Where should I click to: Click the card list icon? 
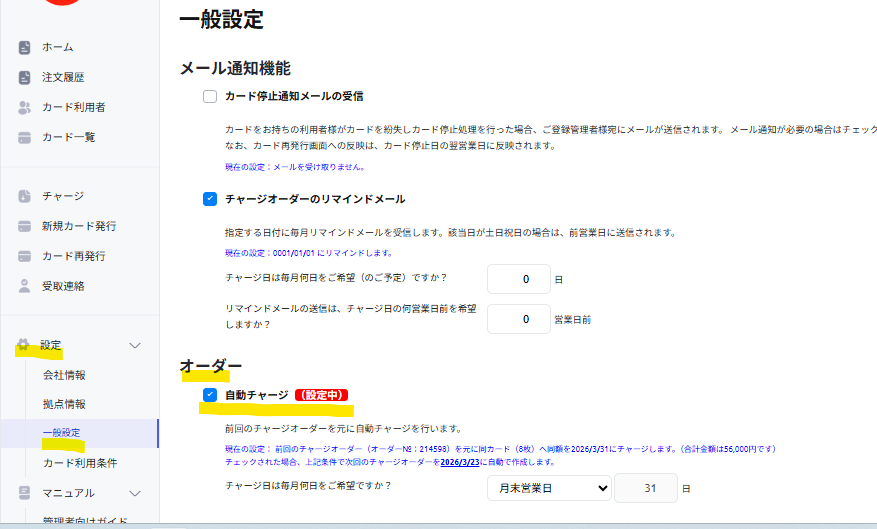coord(25,137)
